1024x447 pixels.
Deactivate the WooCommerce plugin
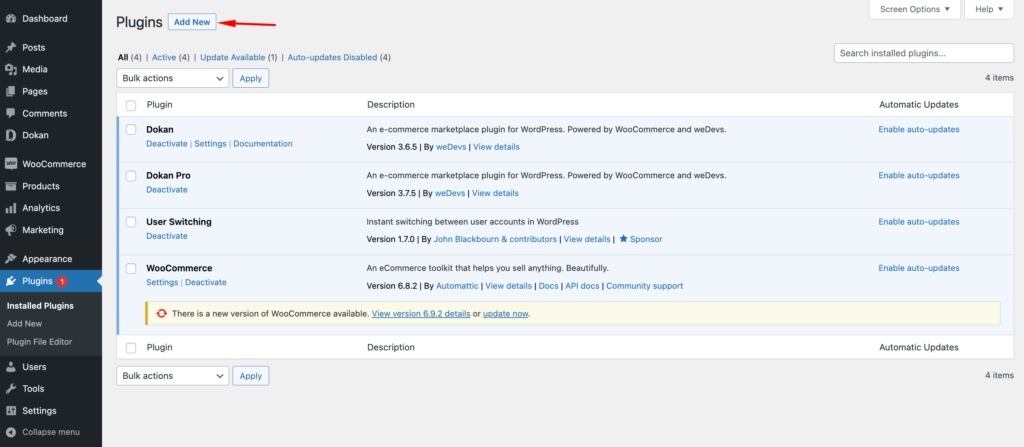(x=206, y=283)
